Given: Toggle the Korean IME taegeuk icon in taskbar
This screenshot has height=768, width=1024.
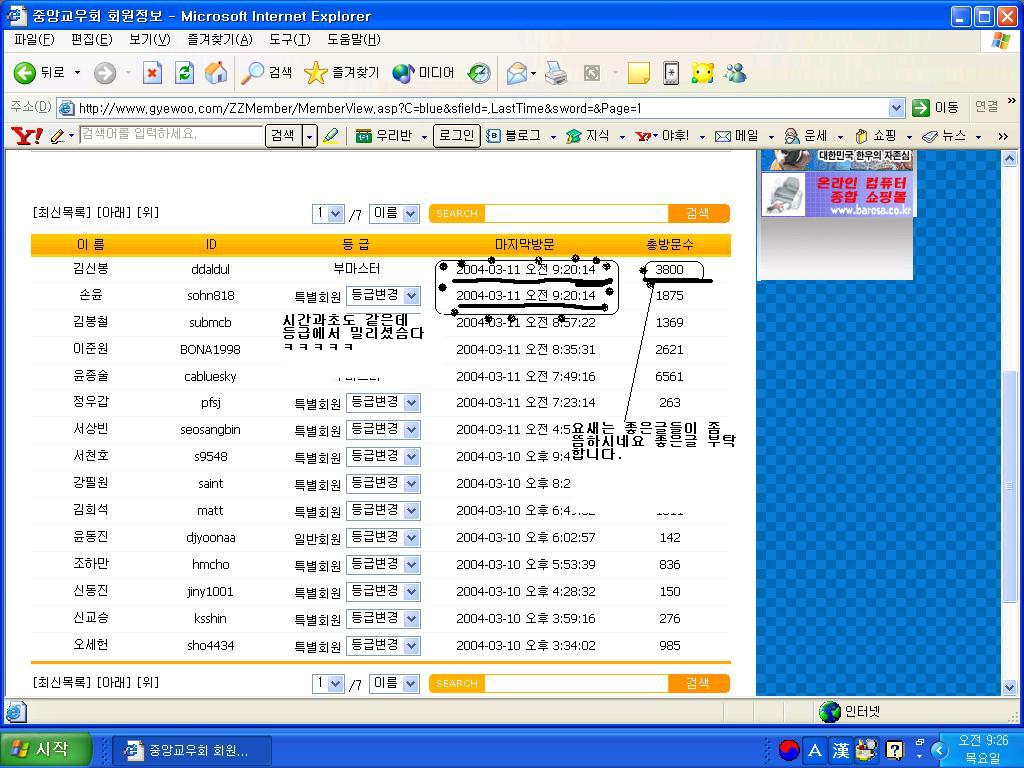Looking at the screenshot, I should click(789, 750).
